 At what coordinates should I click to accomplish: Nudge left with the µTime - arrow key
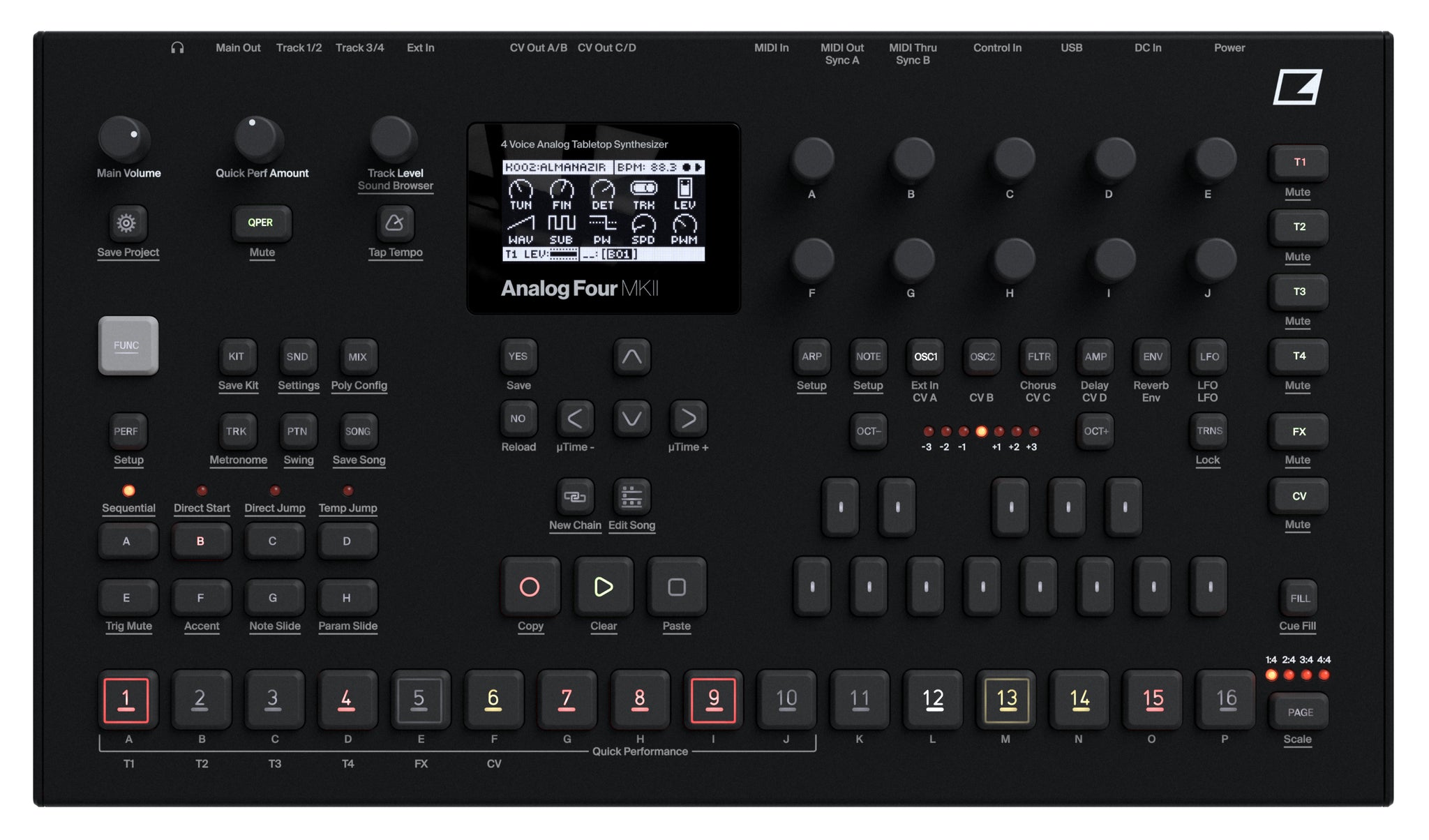(574, 419)
